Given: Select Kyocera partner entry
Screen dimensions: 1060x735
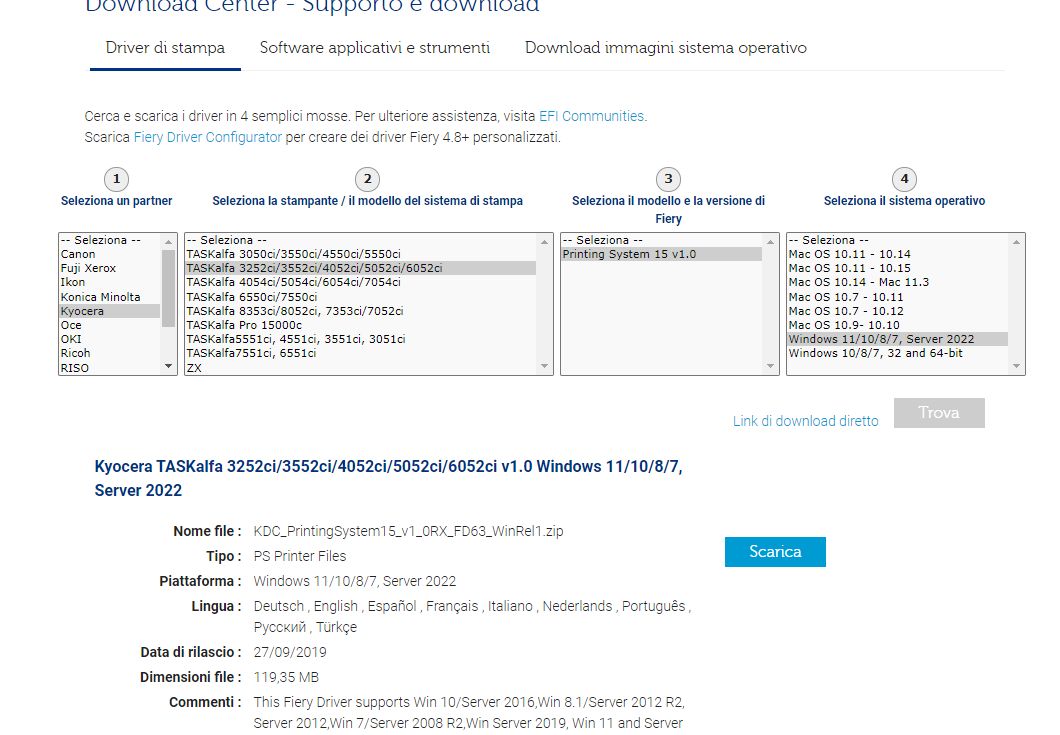Looking at the screenshot, I should coord(110,311).
